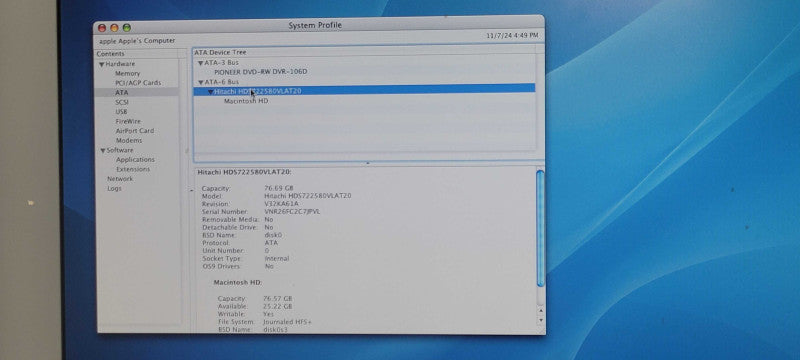The width and height of the screenshot is (800, 360).
Task: Select PCI/AGP Cards in Contents
Action: (138, 83)
